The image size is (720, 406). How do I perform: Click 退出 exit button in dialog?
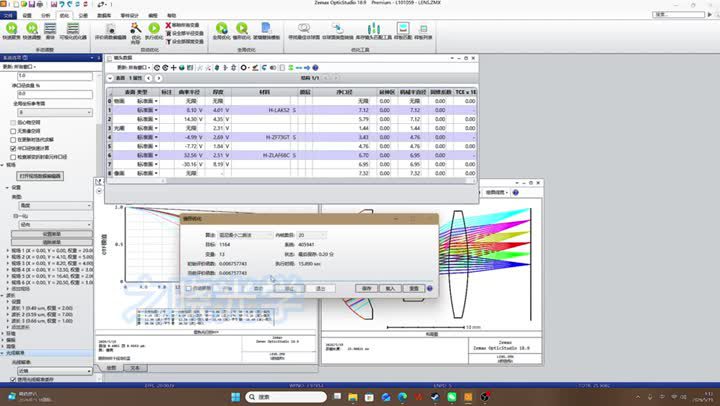click(x=321, y=288)
